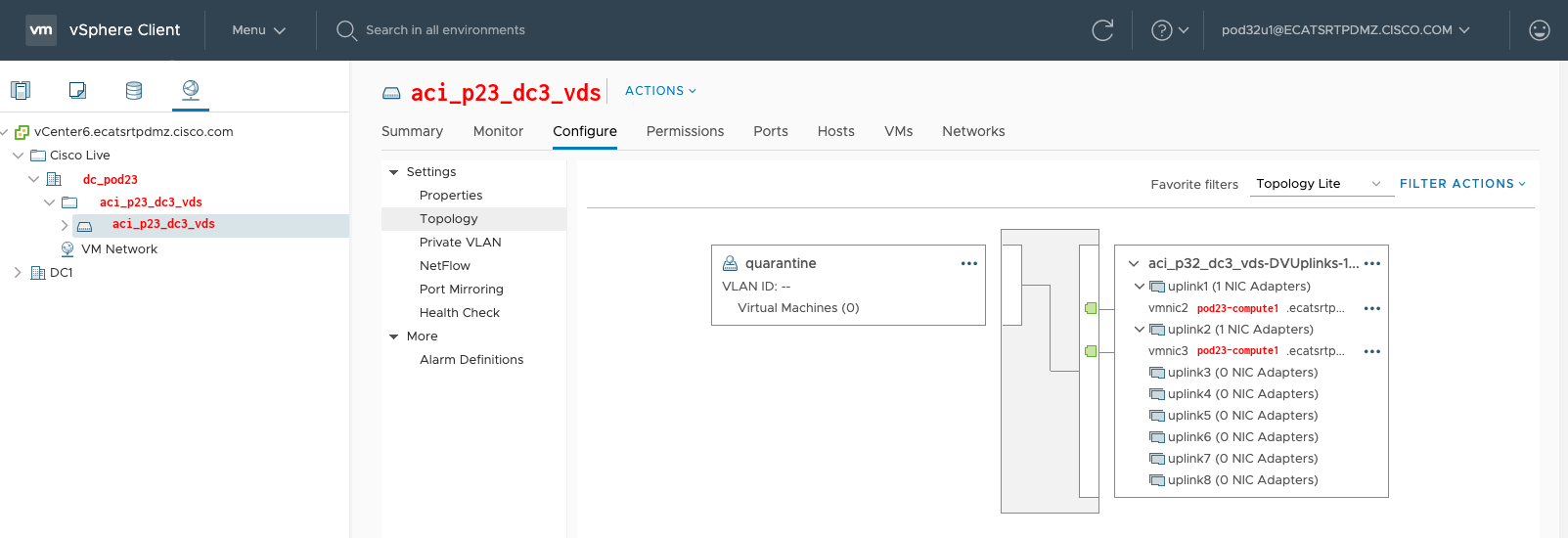This screenshot has width=1568, height=538.
Task: Open the help question mark menu
Action: pos(1170,30)
